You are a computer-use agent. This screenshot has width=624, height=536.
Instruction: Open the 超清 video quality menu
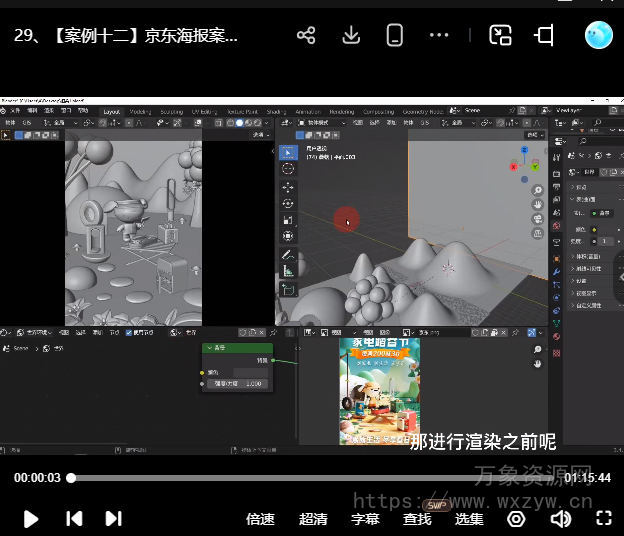pos(313,519)
